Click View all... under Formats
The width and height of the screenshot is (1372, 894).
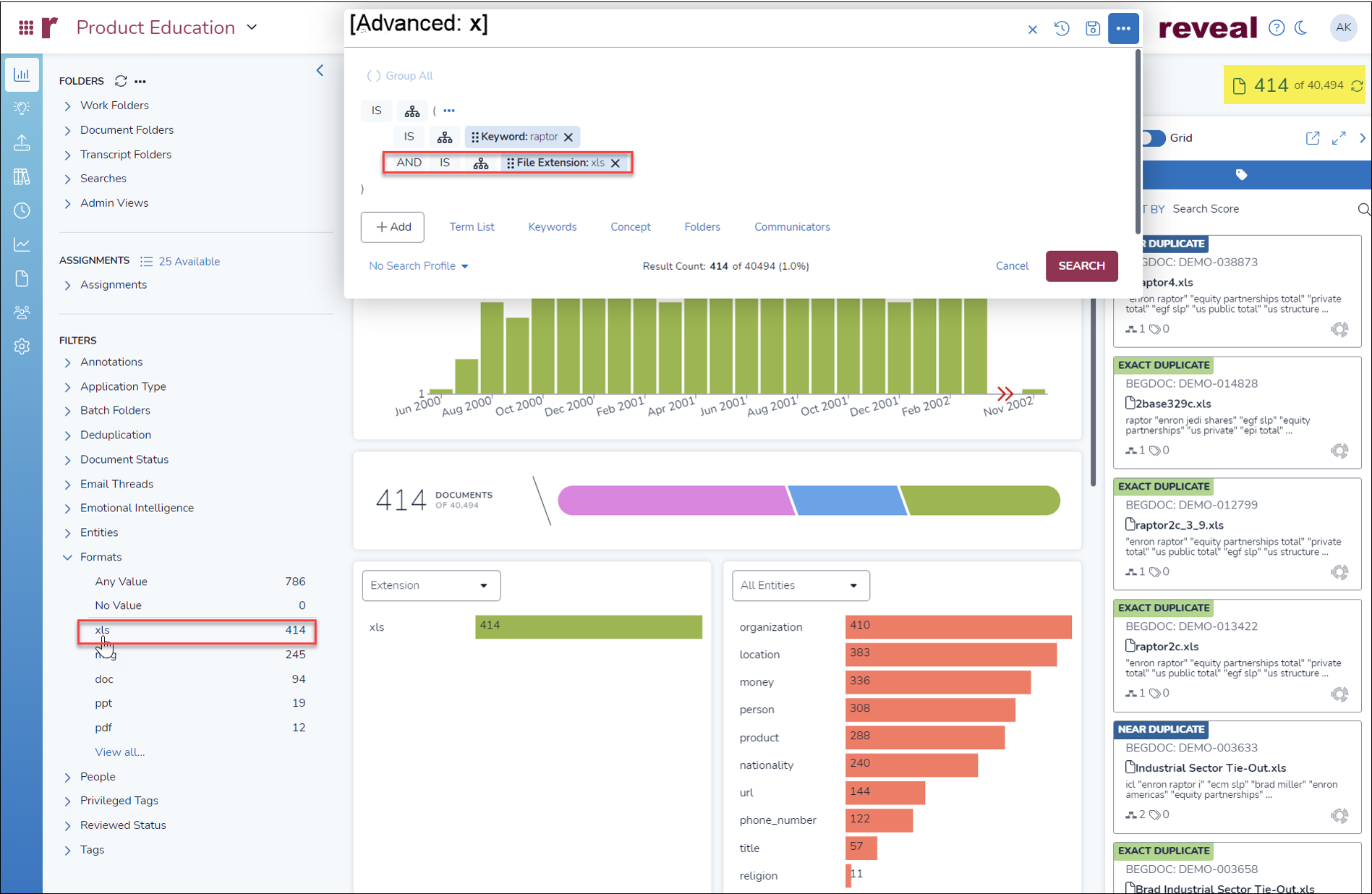pyautogui.click(x=119, y=752)
